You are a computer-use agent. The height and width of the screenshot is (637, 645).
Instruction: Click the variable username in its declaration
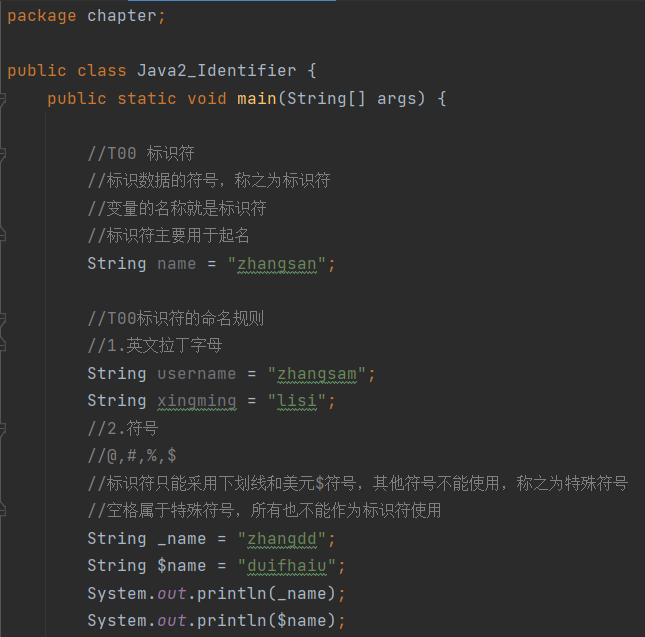[196, 374]
